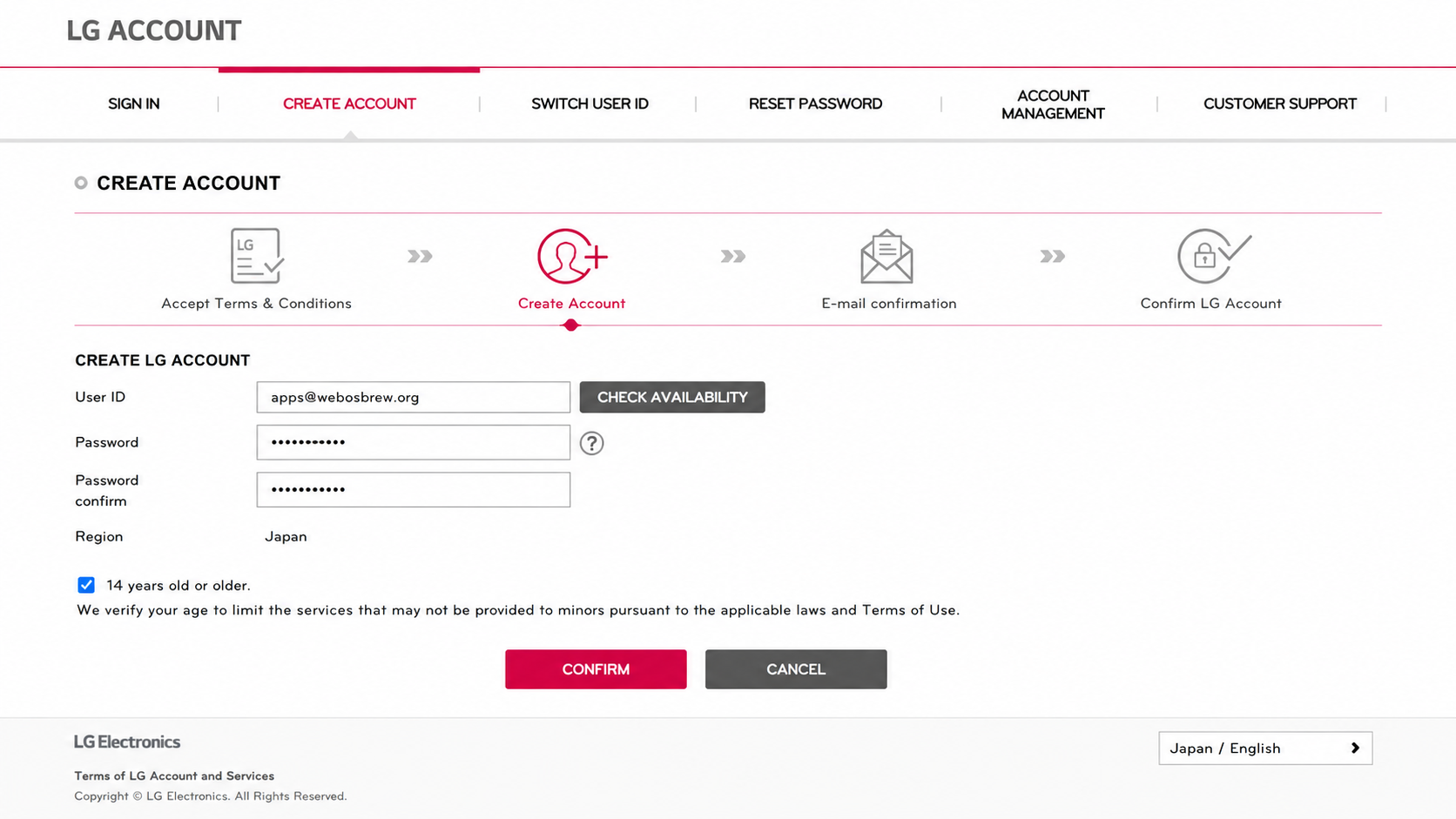This screenshot has width=1456, height=819.
Task: Click the E-mail confirmation envelope icon
Action: (x=886, y=256)
